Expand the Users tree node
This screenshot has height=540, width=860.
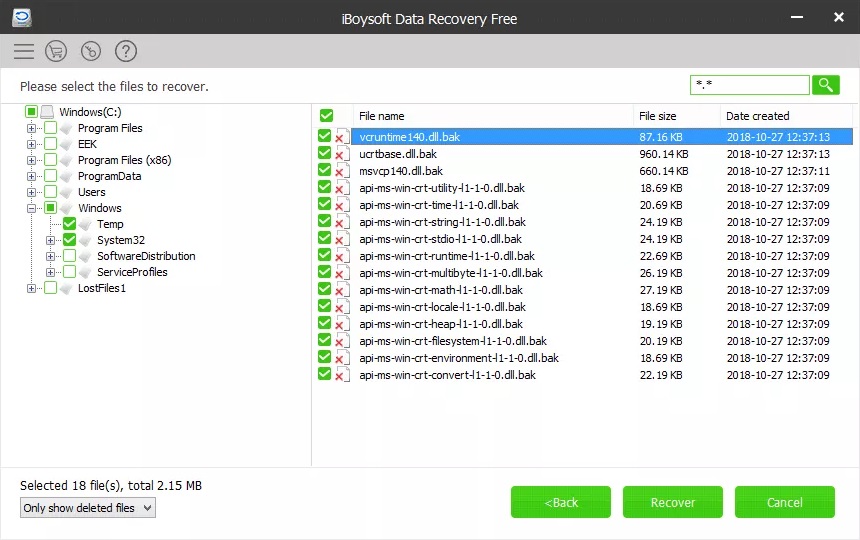(x=31, y=192)
